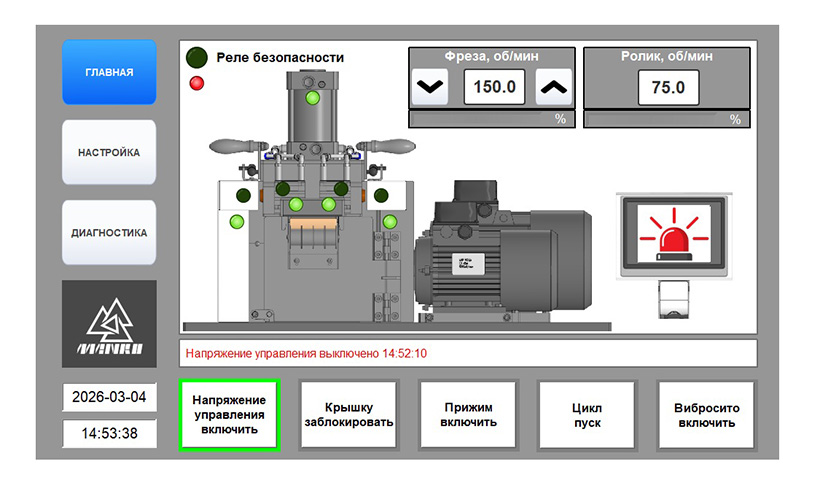Image resolution: width=820 pixels, height=483 pixels.
Task: Toggle the cover lock (Крышку заблокировать)
Action: click(x=348, y=414)
